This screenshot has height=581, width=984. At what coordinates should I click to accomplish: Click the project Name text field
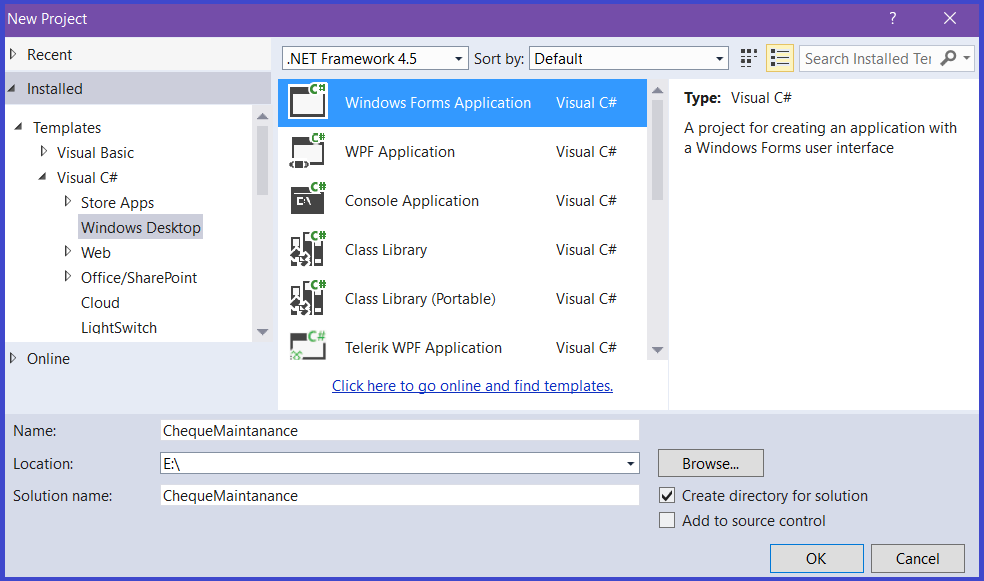tap(400, 430)
